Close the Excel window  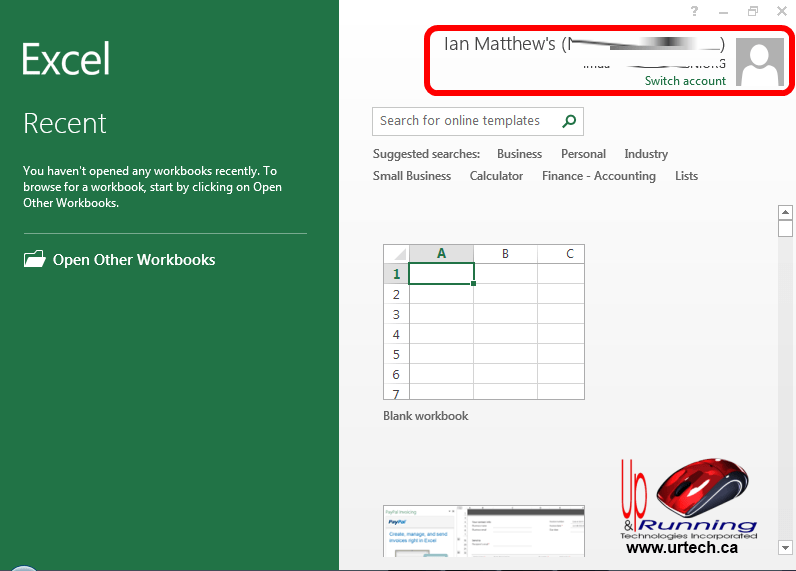[781, 11]
